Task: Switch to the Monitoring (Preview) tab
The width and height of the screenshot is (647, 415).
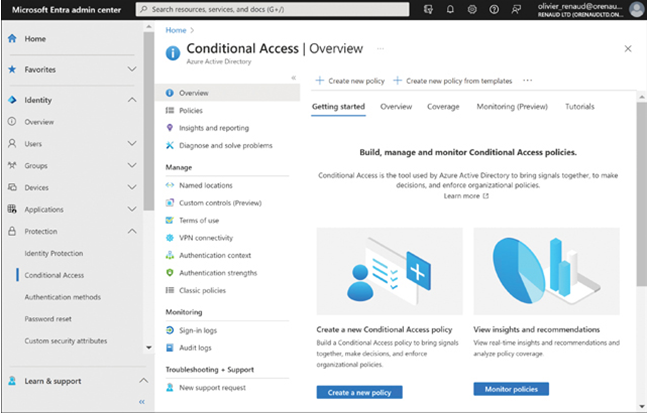Action: point(512,107)
